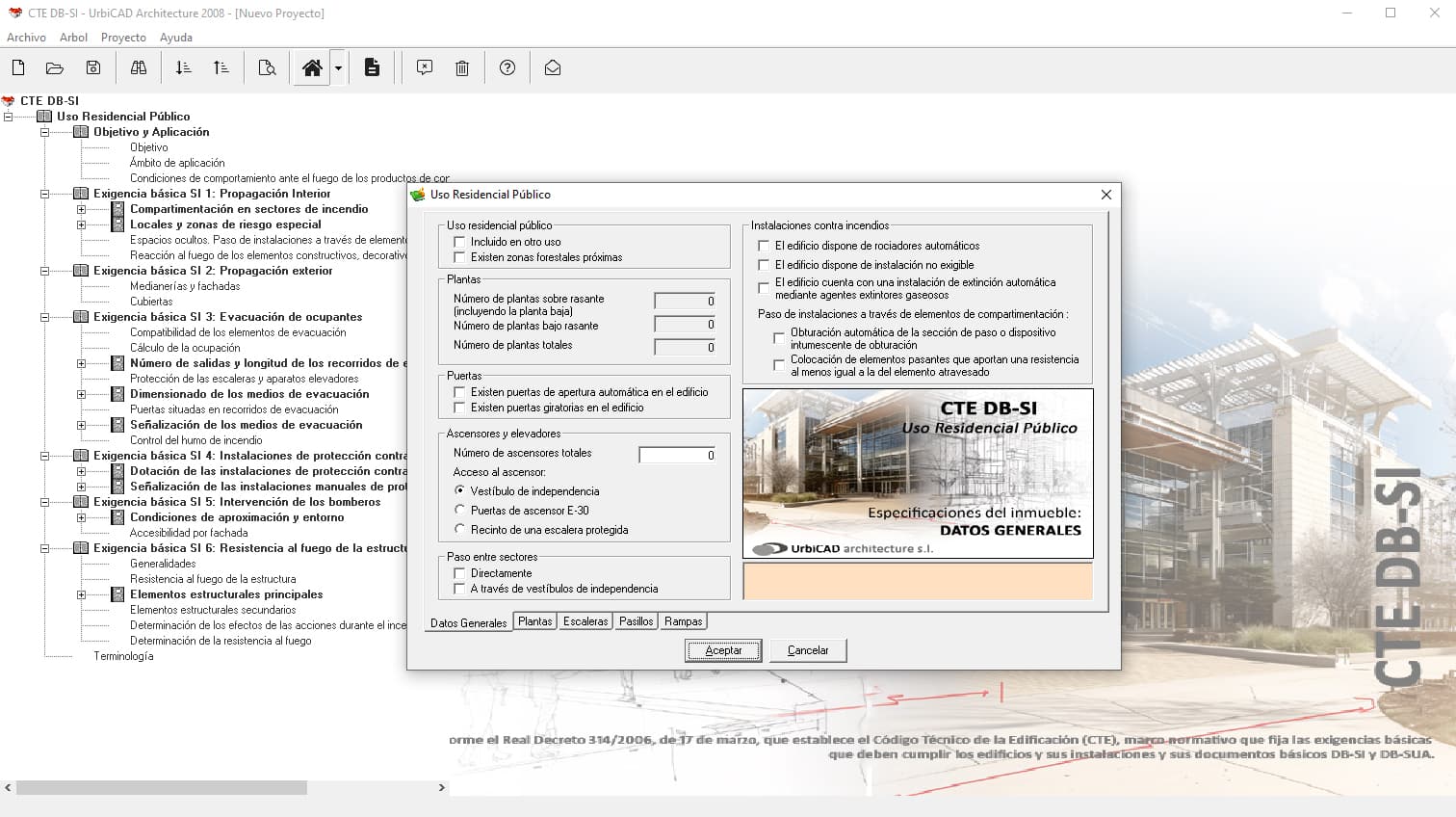
Task: Check Incluido en otro uso
Action: click(459, 242)
